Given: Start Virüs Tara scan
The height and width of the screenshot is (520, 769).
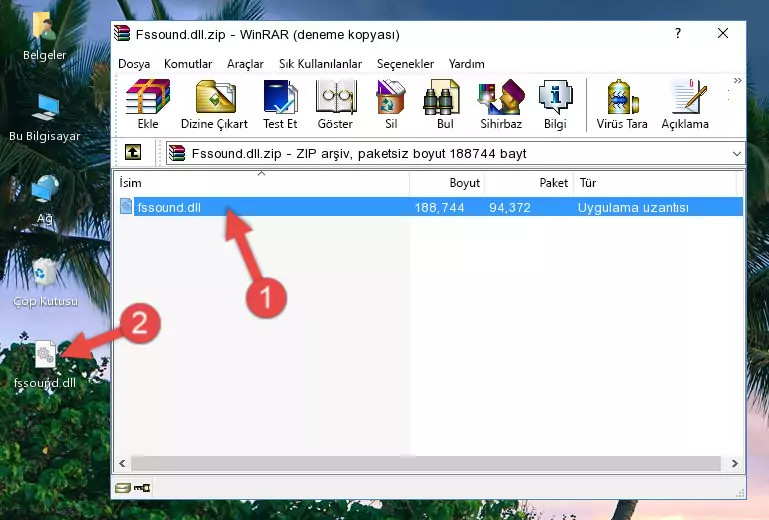Looking at the screenshot, I should coord(622,104).
